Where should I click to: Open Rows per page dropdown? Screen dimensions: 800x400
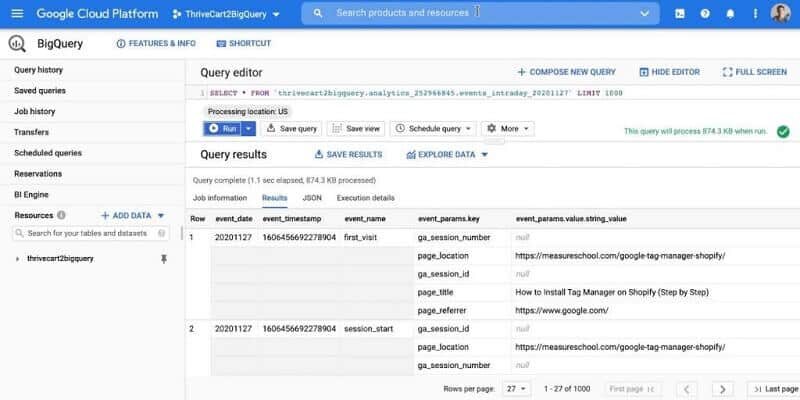click(x=517, y=389)
